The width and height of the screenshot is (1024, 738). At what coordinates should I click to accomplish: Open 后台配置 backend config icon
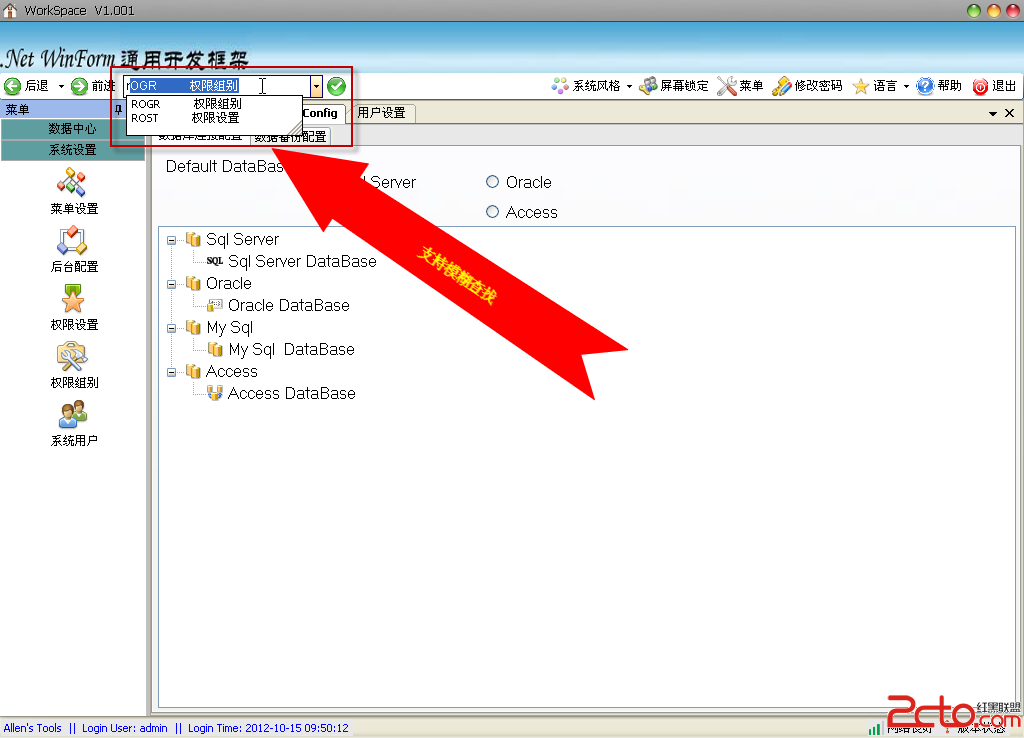72,240
